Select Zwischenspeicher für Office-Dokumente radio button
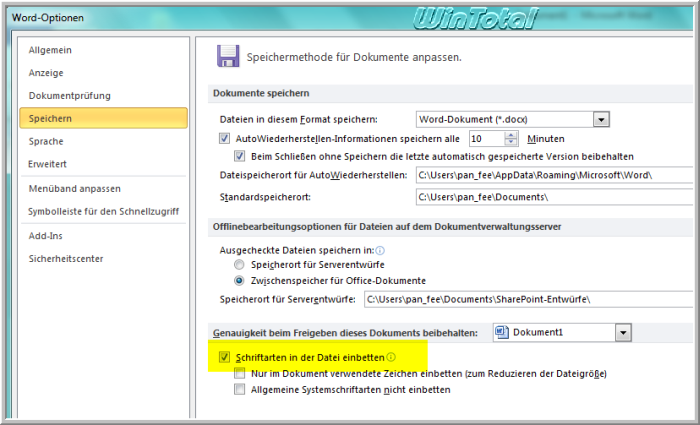700x425 pixels. [x=239, y=281]
